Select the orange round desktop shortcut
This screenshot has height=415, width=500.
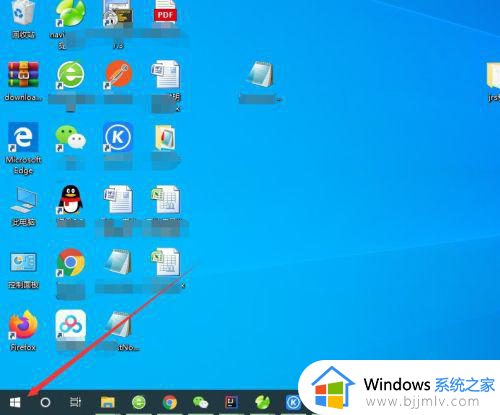point(118,75)
